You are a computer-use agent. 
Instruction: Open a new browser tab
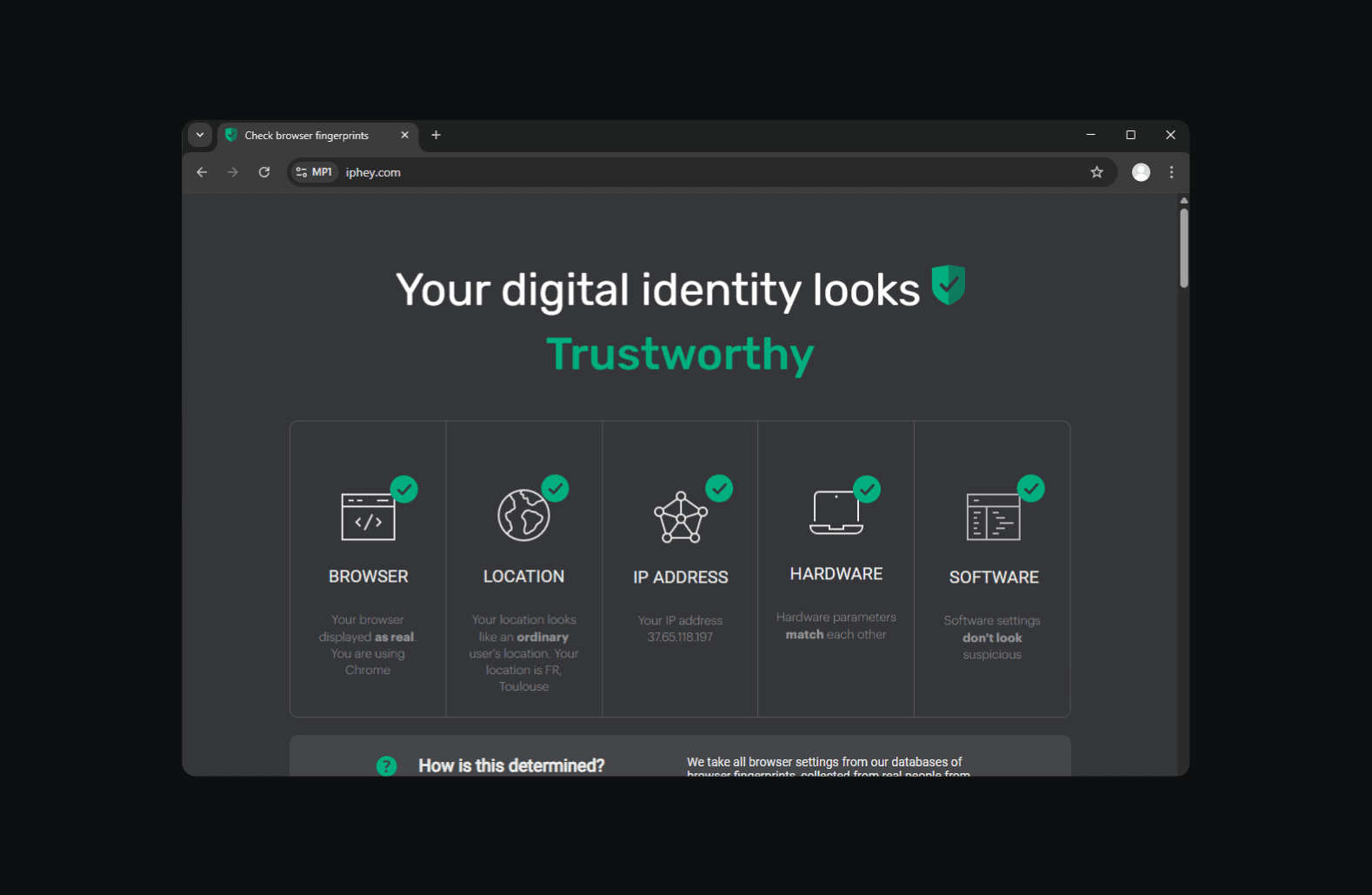click(x=436, y=135)
